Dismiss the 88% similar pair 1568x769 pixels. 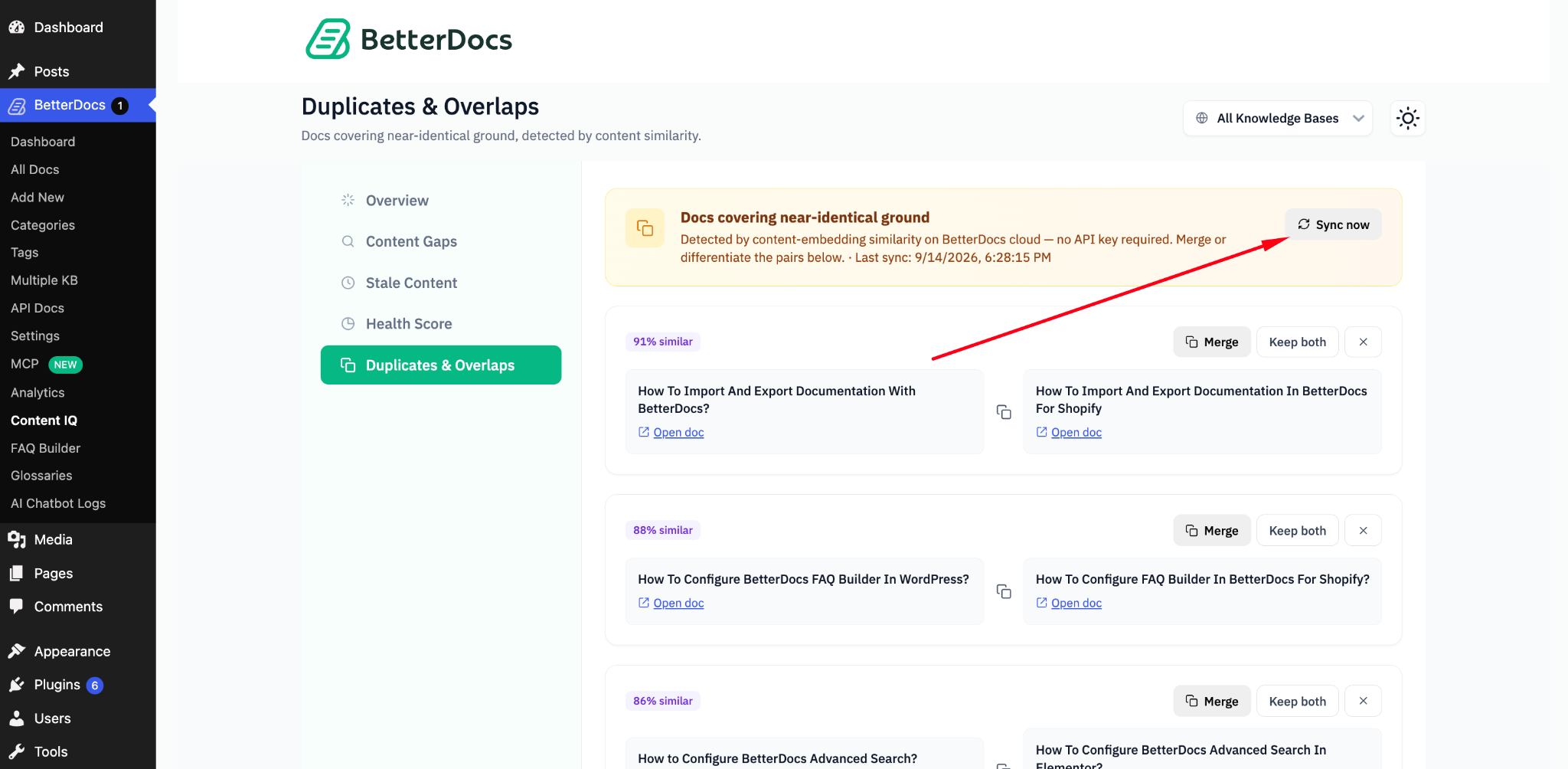[x=1363, y=530]
